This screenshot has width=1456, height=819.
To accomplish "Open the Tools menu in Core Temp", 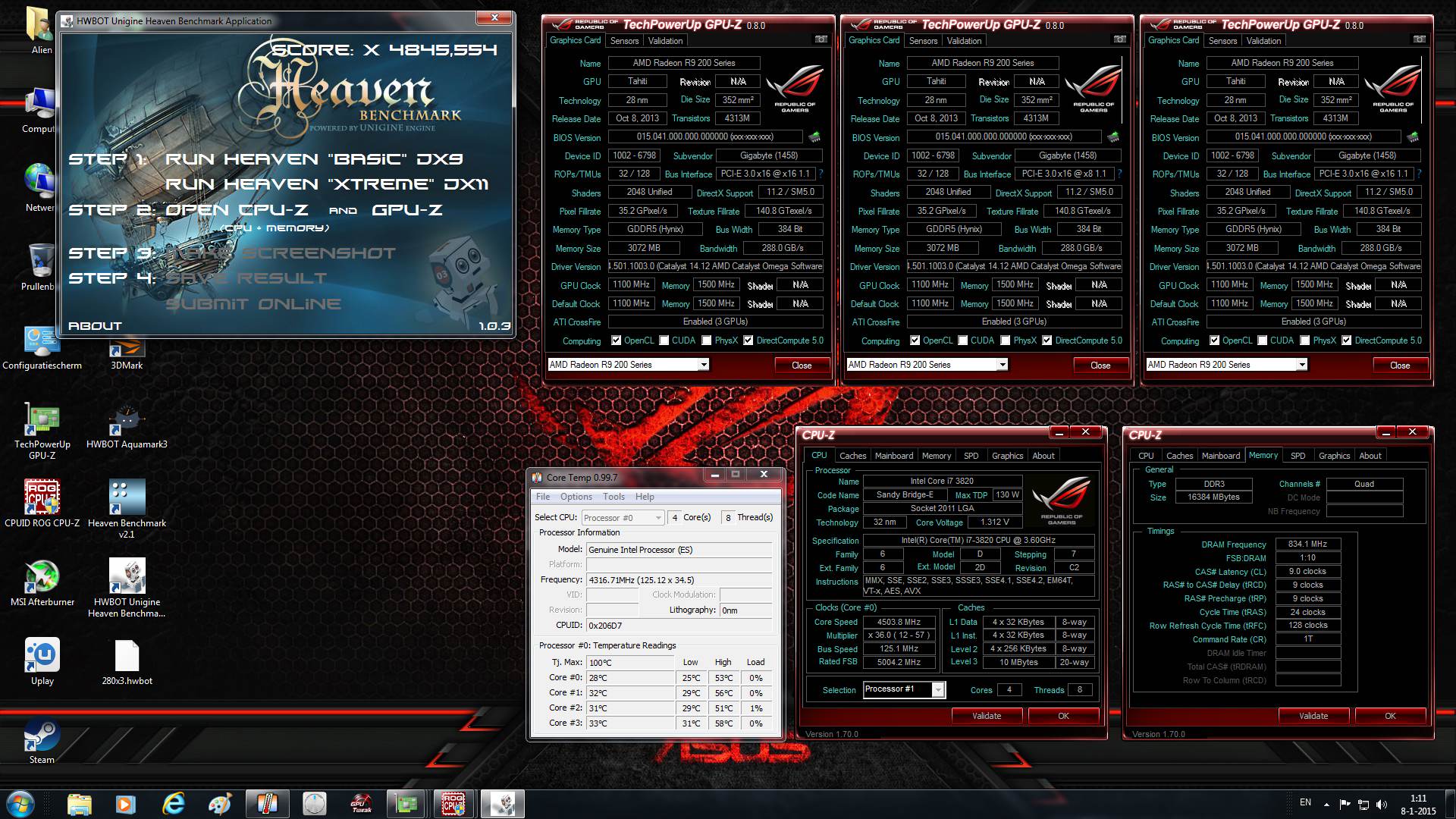I will pyautogui.click(x=614, y=497).
